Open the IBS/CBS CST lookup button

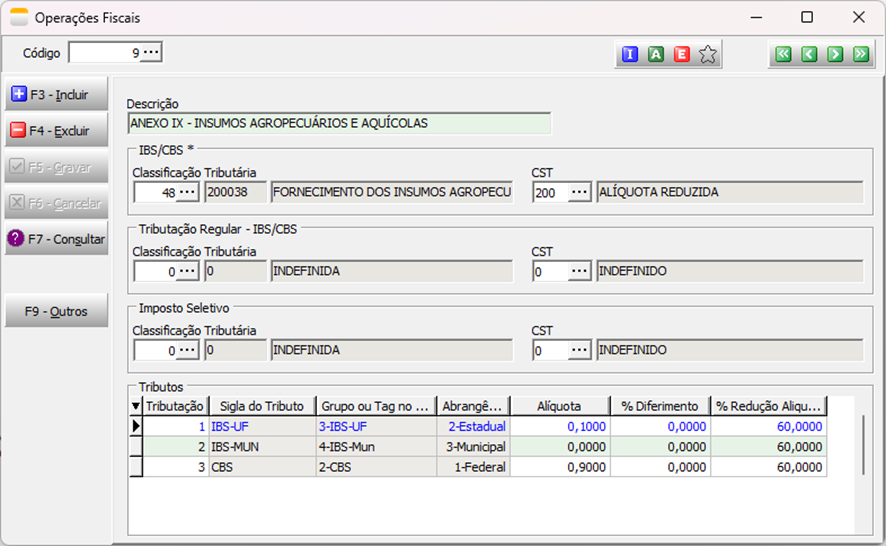coord(580,192)
